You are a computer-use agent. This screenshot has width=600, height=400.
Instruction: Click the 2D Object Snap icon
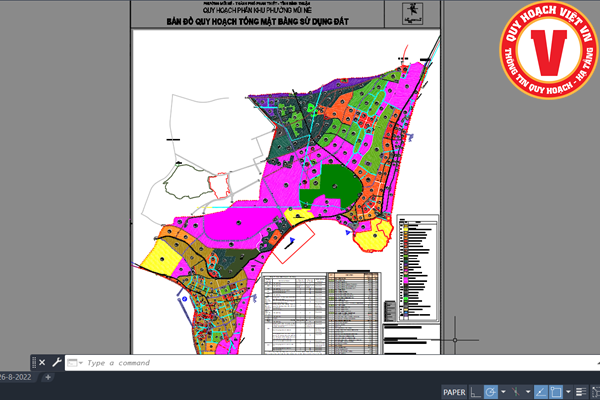(x=555, y=391)
